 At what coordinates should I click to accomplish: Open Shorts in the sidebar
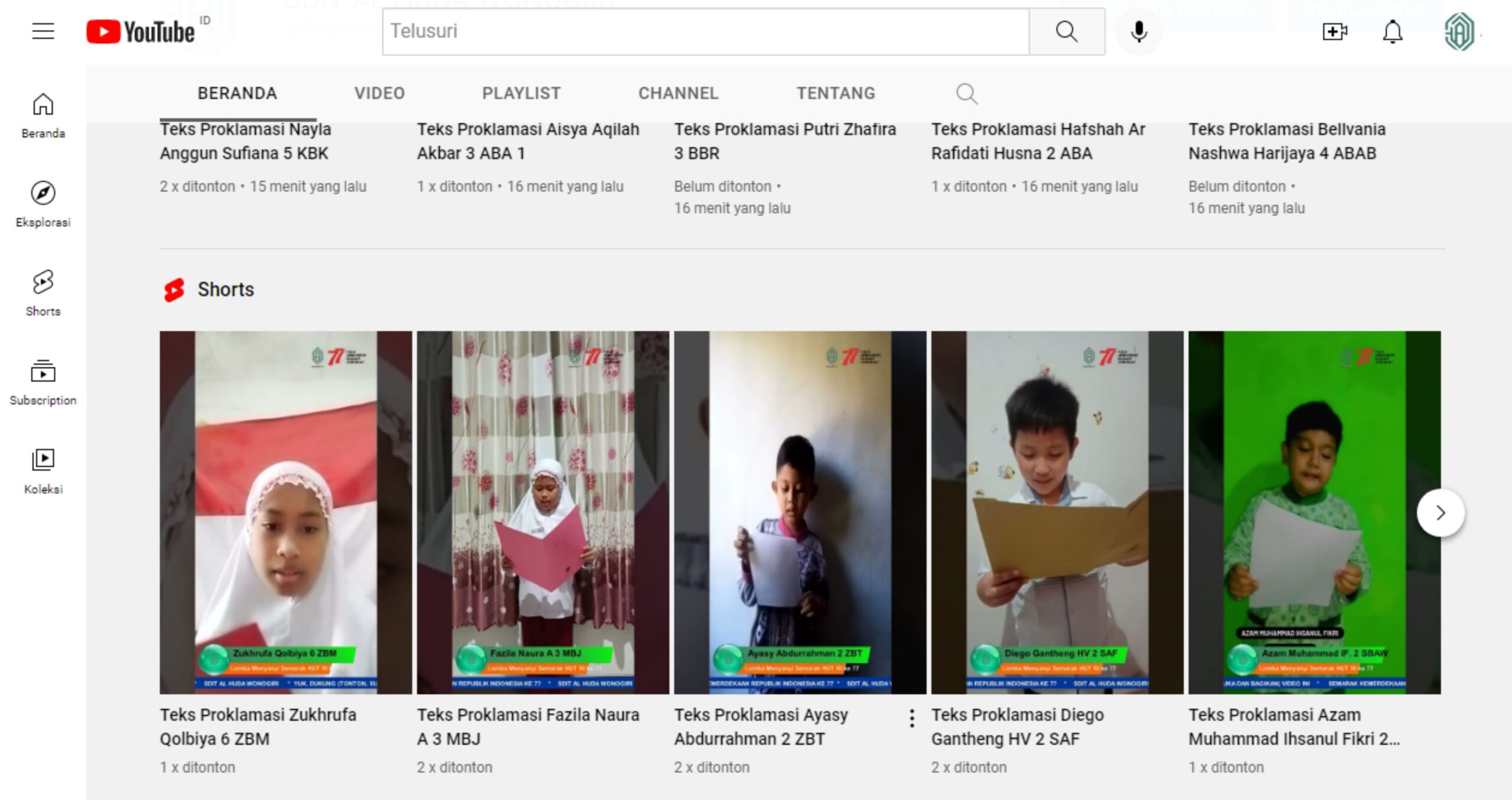coord(43,293)
